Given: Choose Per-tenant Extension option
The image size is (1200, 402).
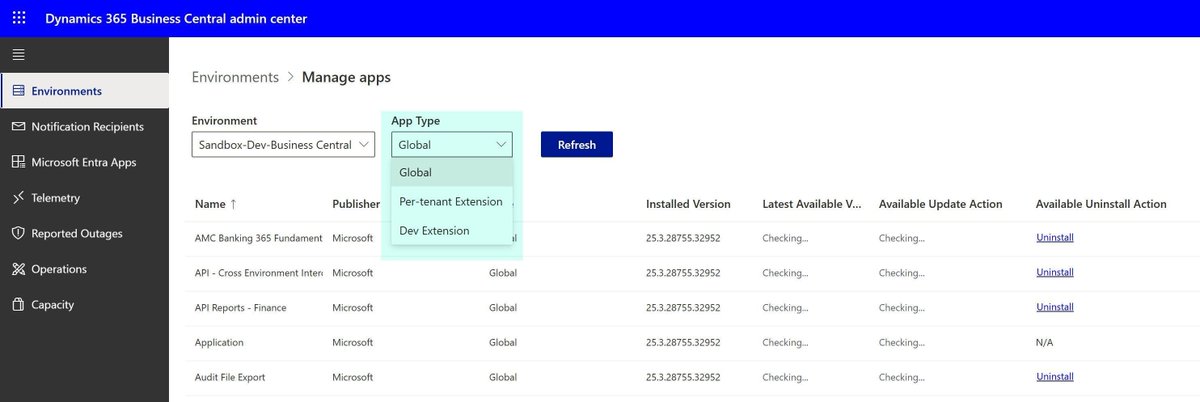Looking at the screenshot, I should (452, 201).
